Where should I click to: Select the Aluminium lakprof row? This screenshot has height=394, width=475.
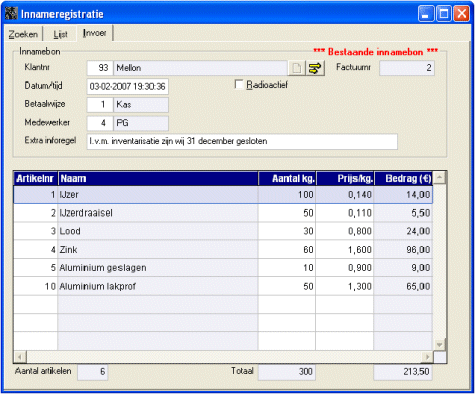pos(223,286)
